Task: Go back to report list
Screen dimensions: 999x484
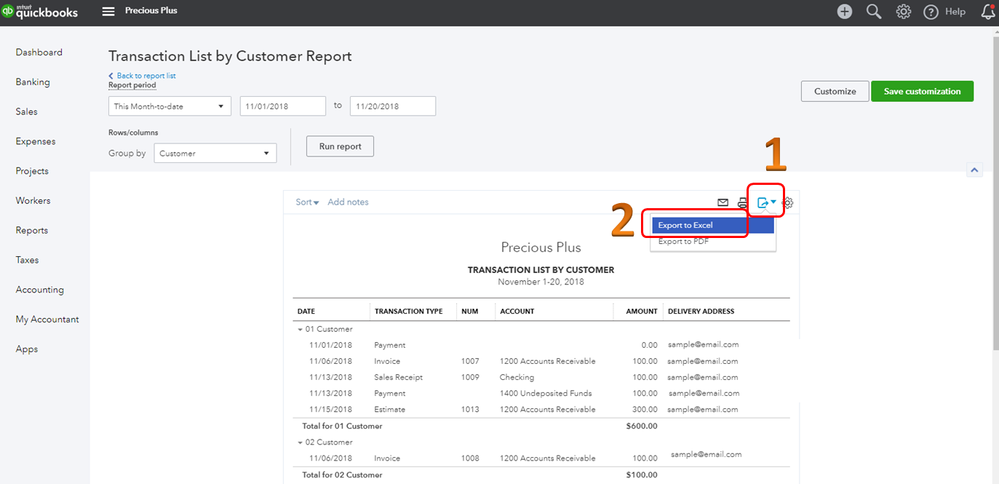Action: (142, 76)
